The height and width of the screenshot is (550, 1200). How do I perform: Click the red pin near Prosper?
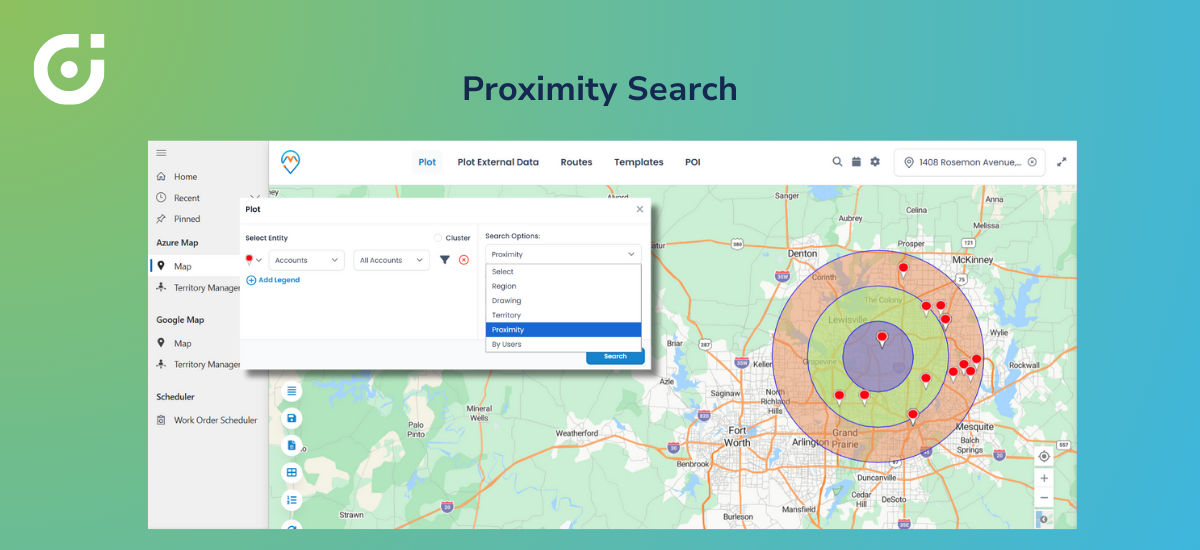(x=903, y=270)
